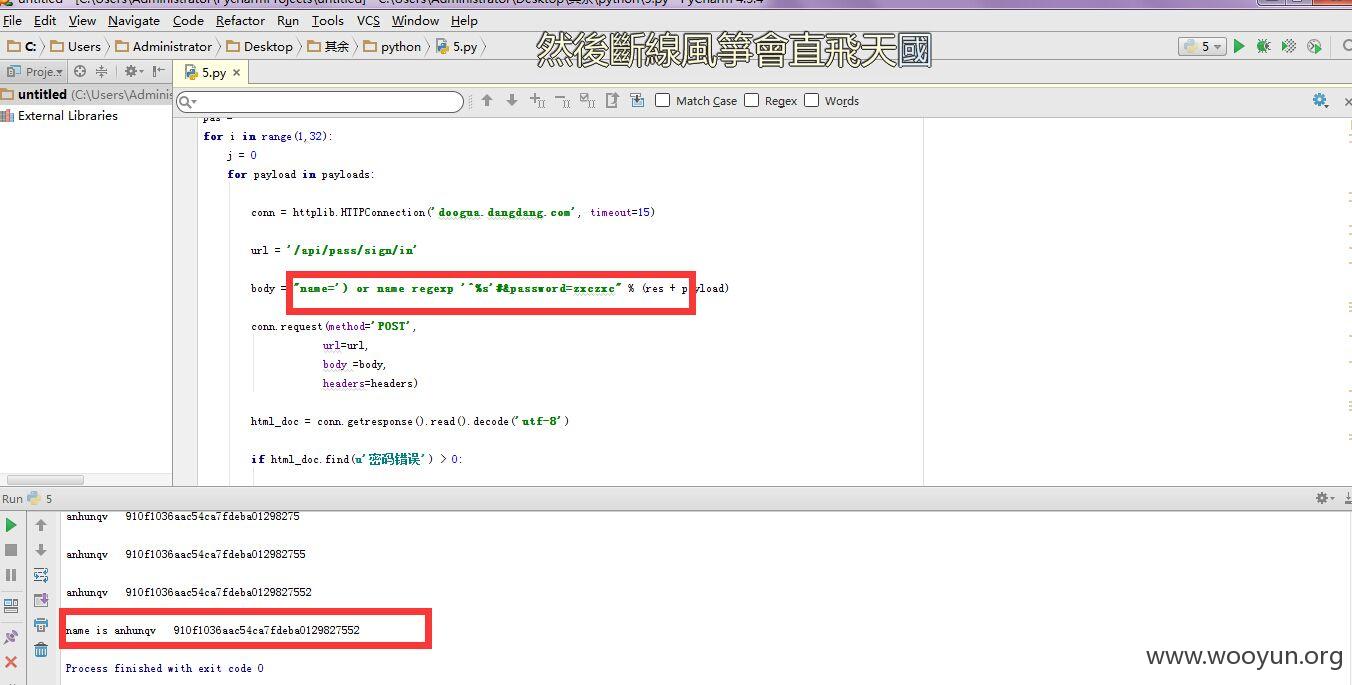1352x685 pixels.
Task: Click C: drive breadcrumb
Action: click(22, 46)
